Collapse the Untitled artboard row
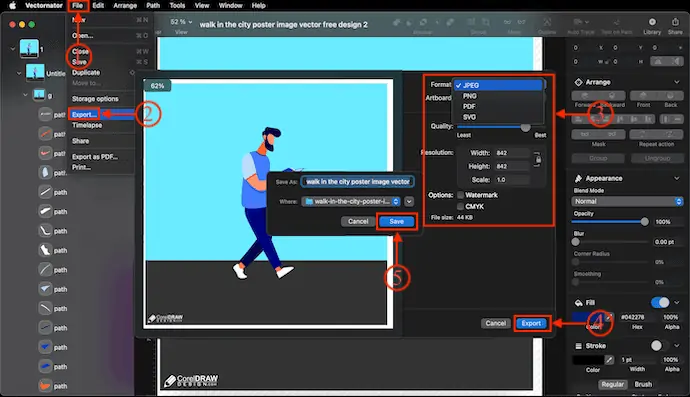 point(18,74)
